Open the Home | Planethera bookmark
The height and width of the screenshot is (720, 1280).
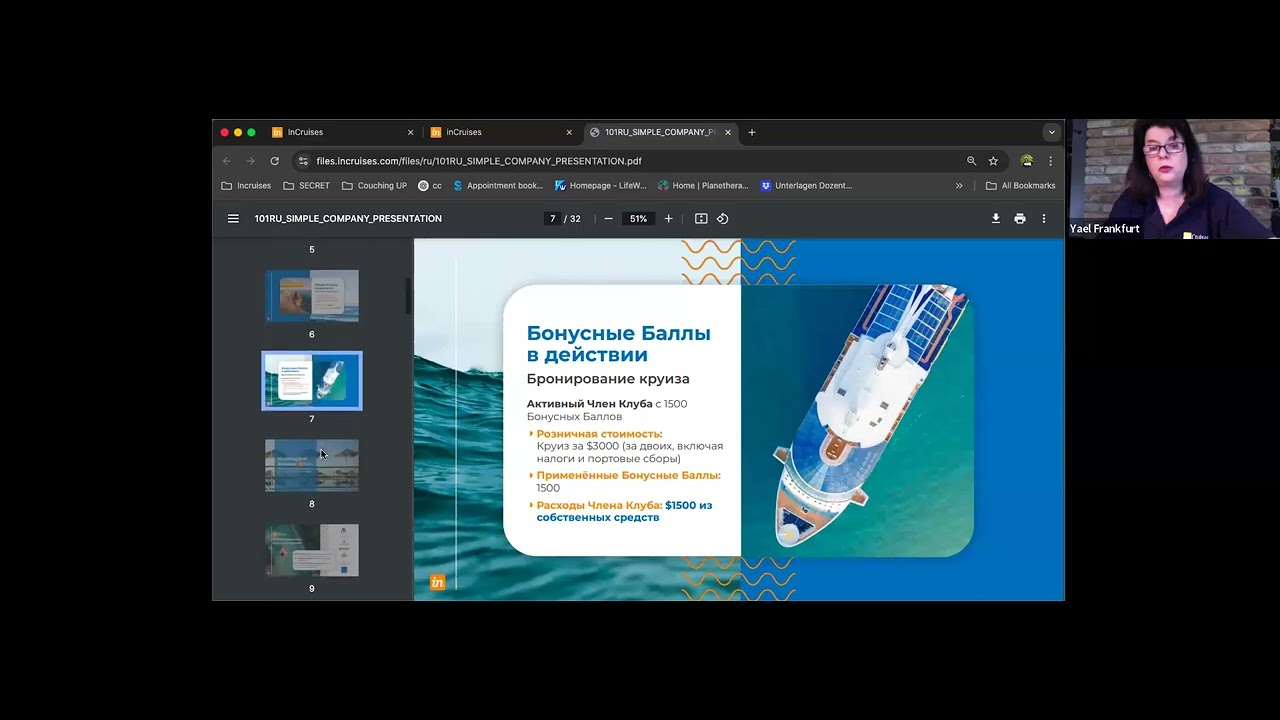703,186
